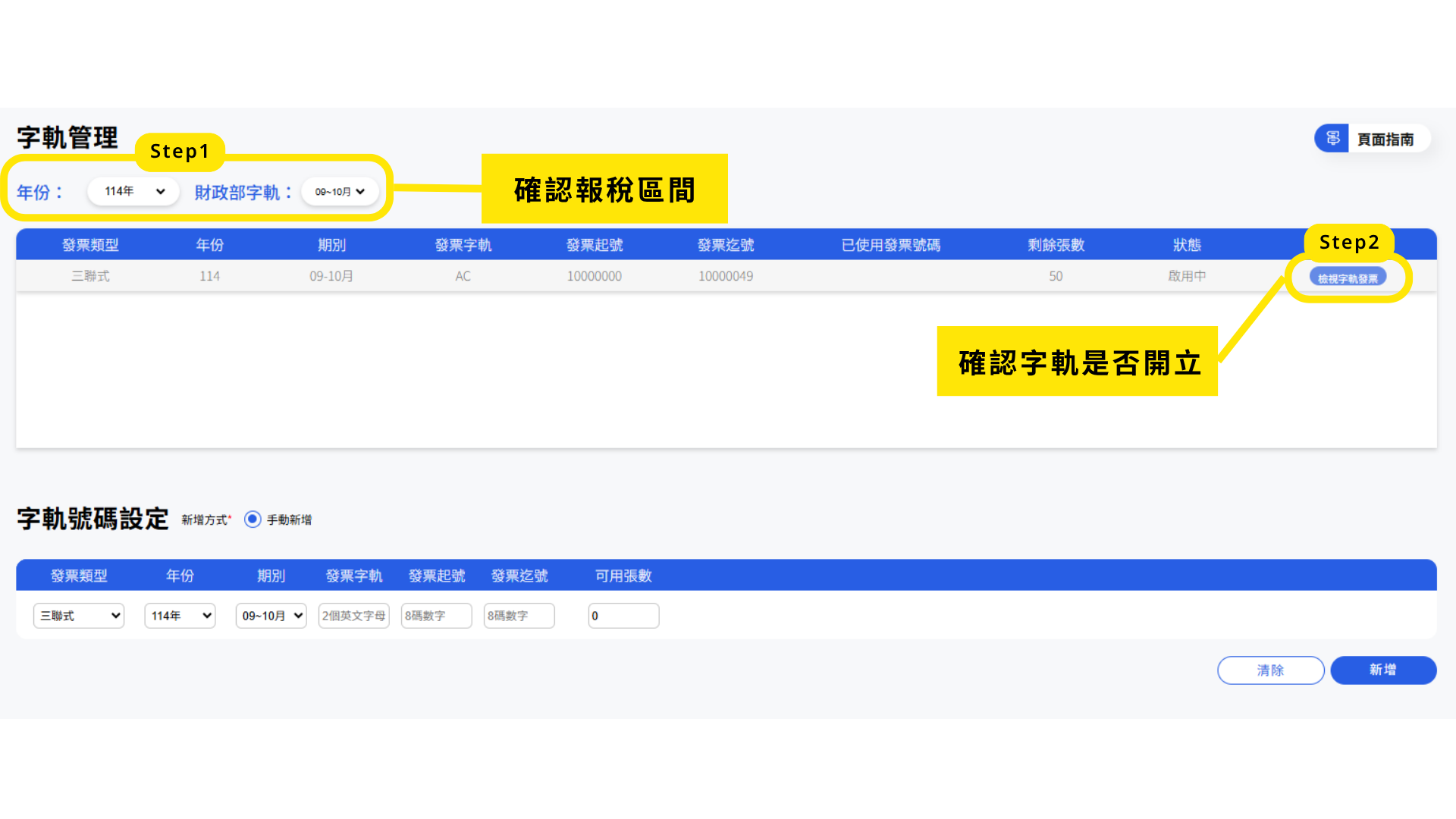Open the 頁面指南 page guide

pos(1385,140)
